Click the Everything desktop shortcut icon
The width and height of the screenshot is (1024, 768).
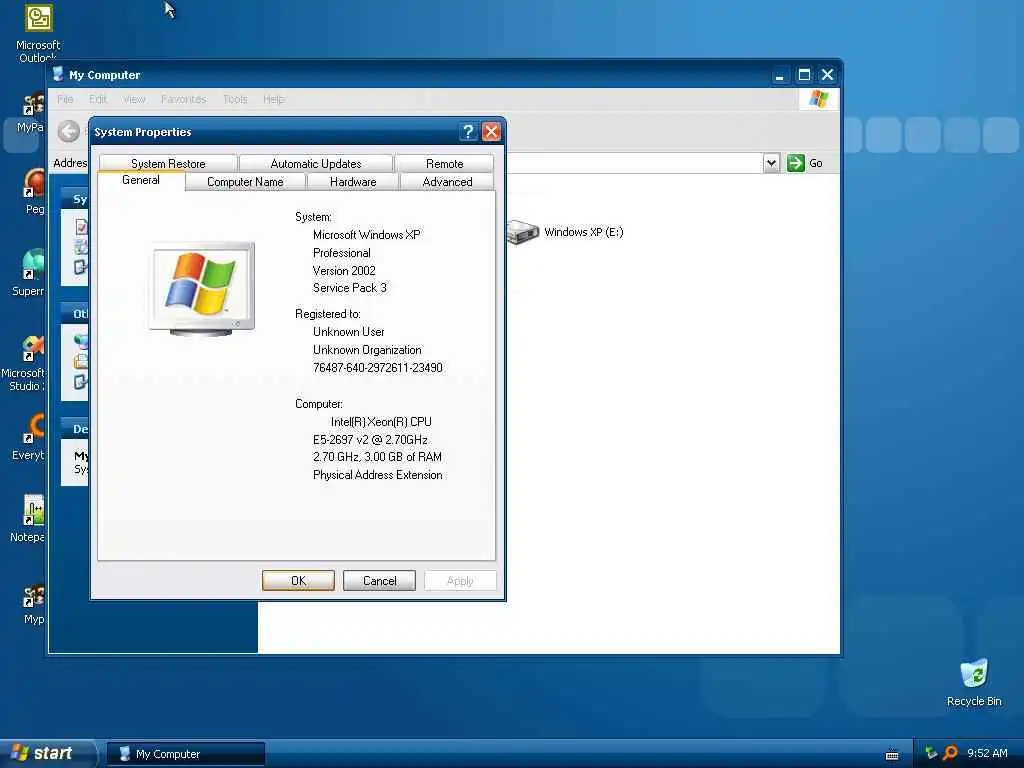34,429
